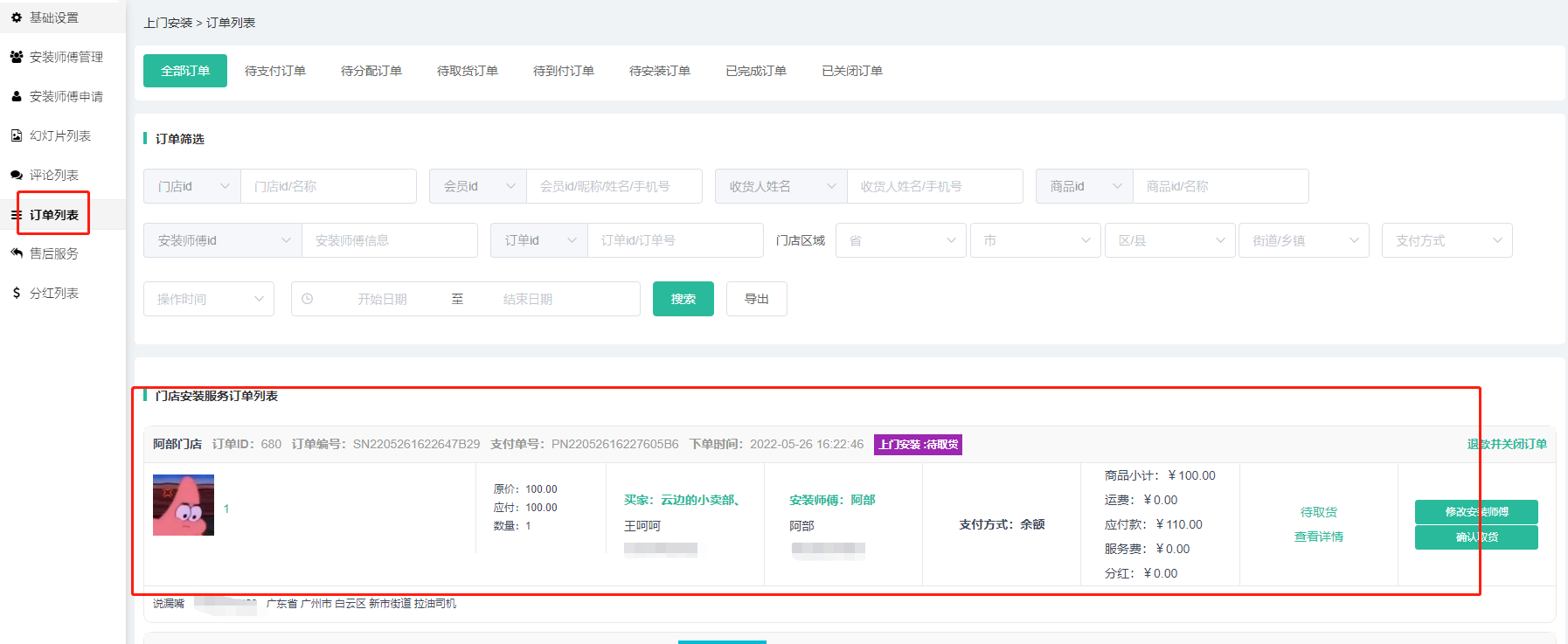This screenshot has width=1568, height=644.
Task: Click the clock icon in date range field
Action: (308, 299)
